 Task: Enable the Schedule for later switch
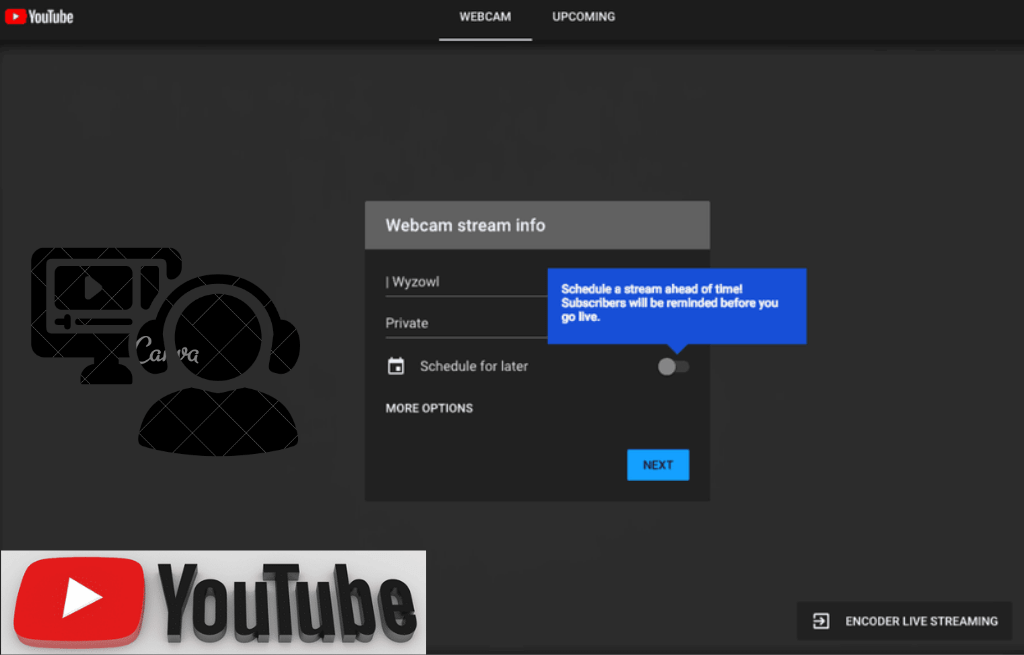[673, 367]
